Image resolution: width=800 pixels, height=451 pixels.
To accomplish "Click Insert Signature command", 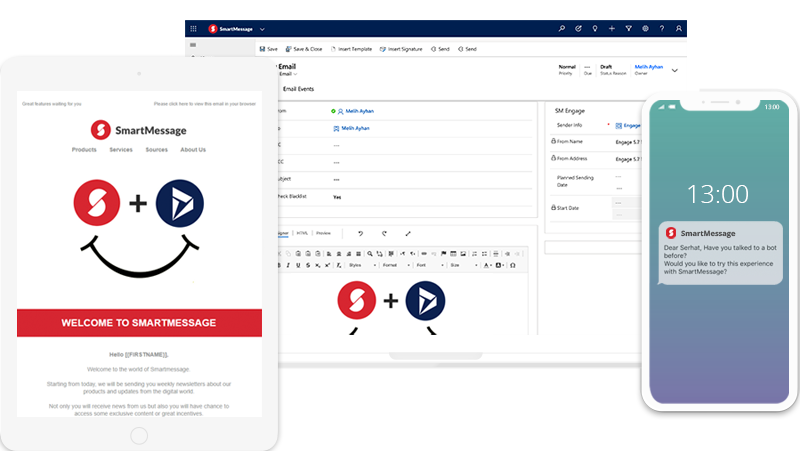I will point(401,49).
